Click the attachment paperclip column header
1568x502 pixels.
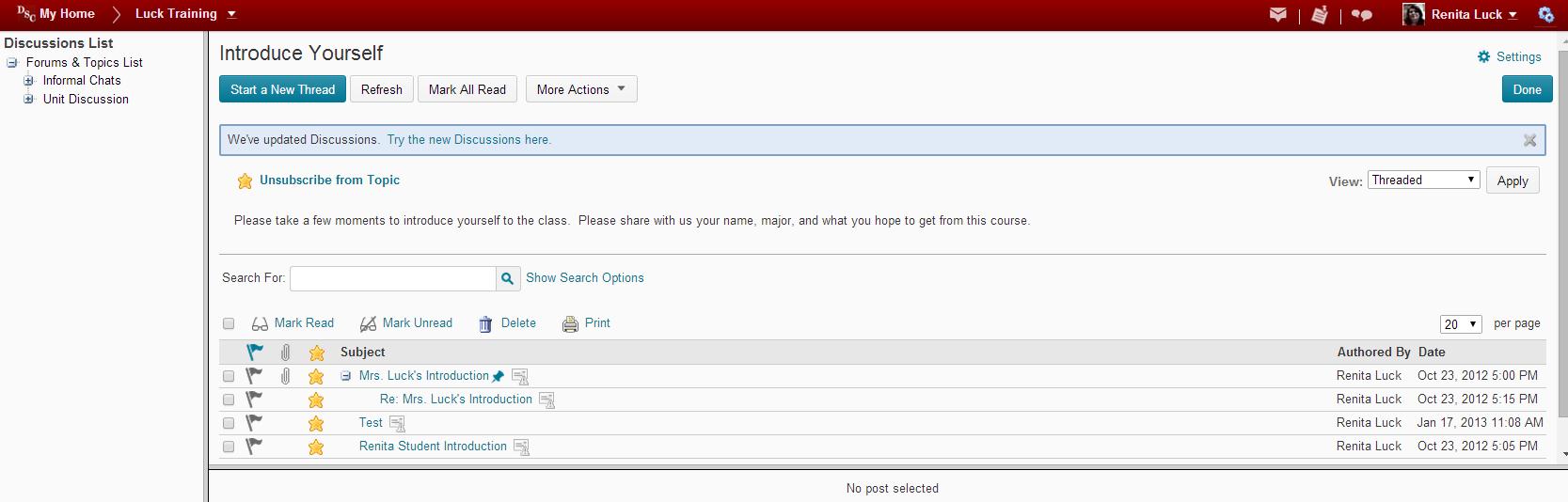click(x=285, y=353)
